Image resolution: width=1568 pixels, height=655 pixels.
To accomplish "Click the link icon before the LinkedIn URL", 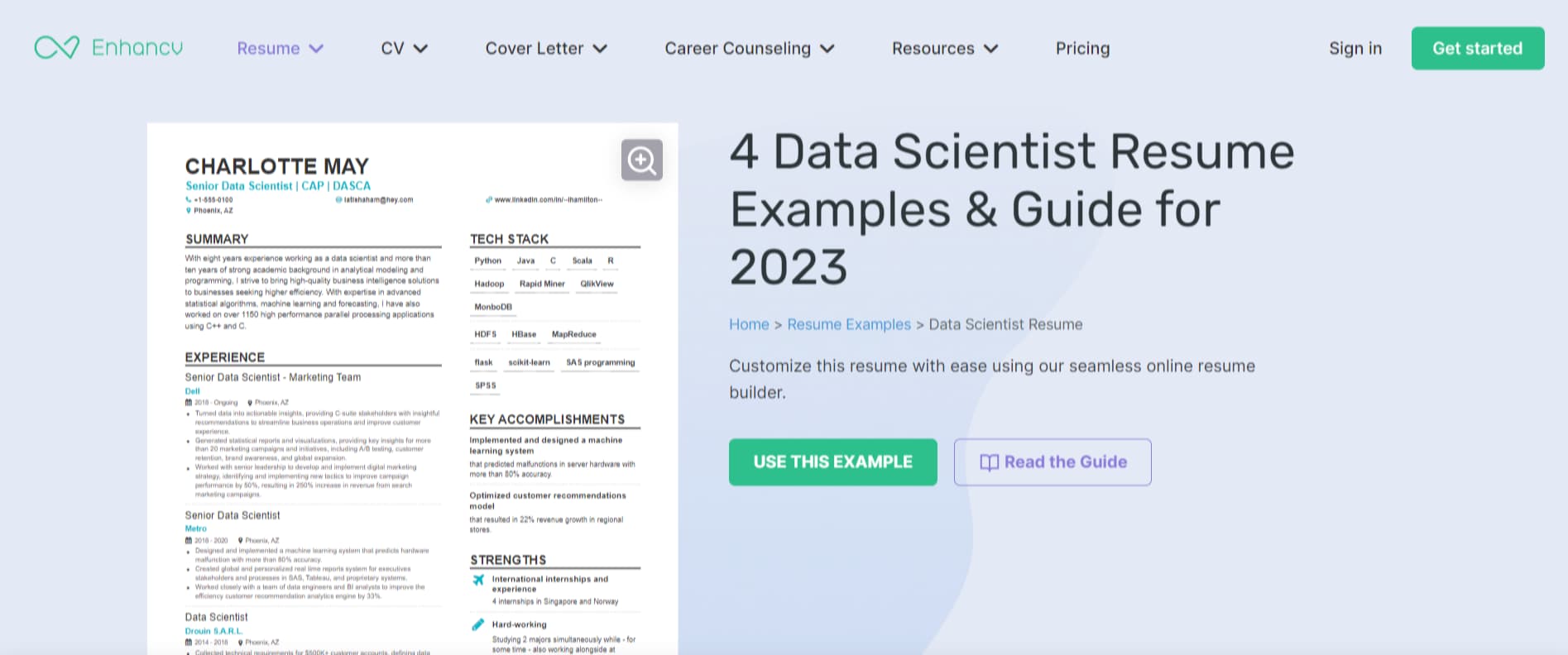I will click(487, 199).
